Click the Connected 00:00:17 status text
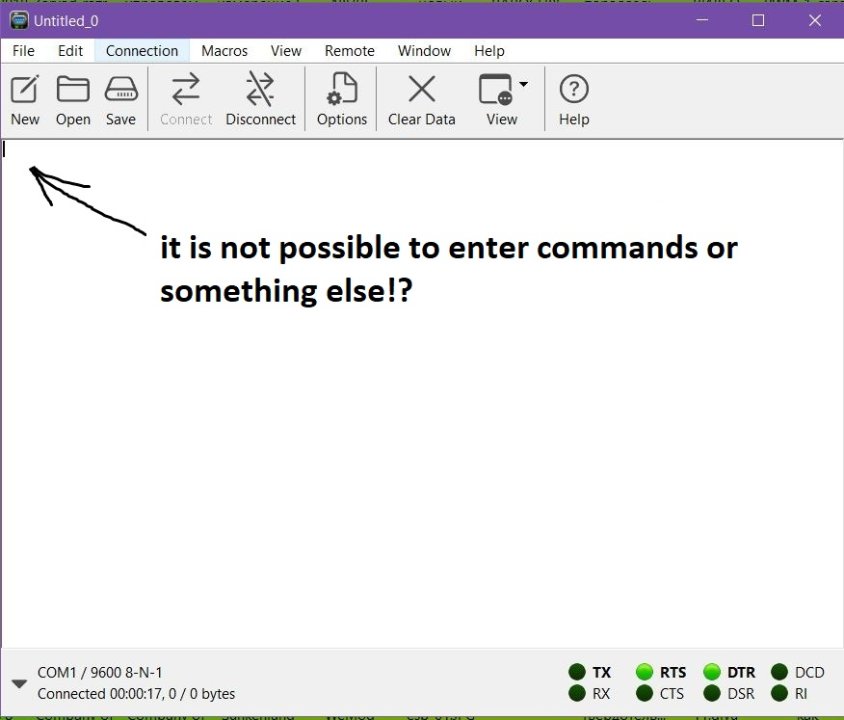This screenshot has height=720, width=844. click(x=136, y=694)
